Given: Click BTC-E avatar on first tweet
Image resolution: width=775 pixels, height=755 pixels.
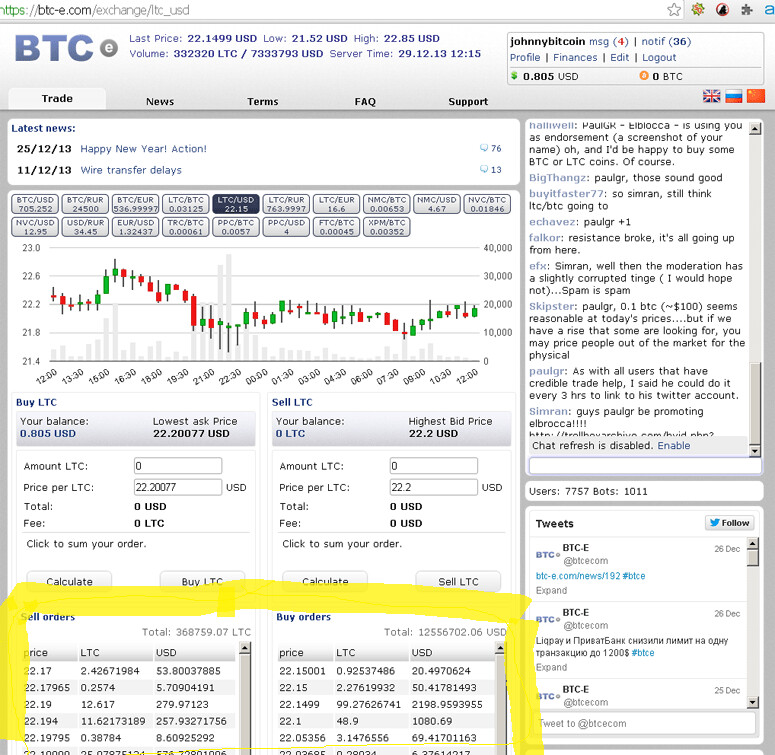Looking at the screenshot, I should pyautogui.click(x=548, y=555).
